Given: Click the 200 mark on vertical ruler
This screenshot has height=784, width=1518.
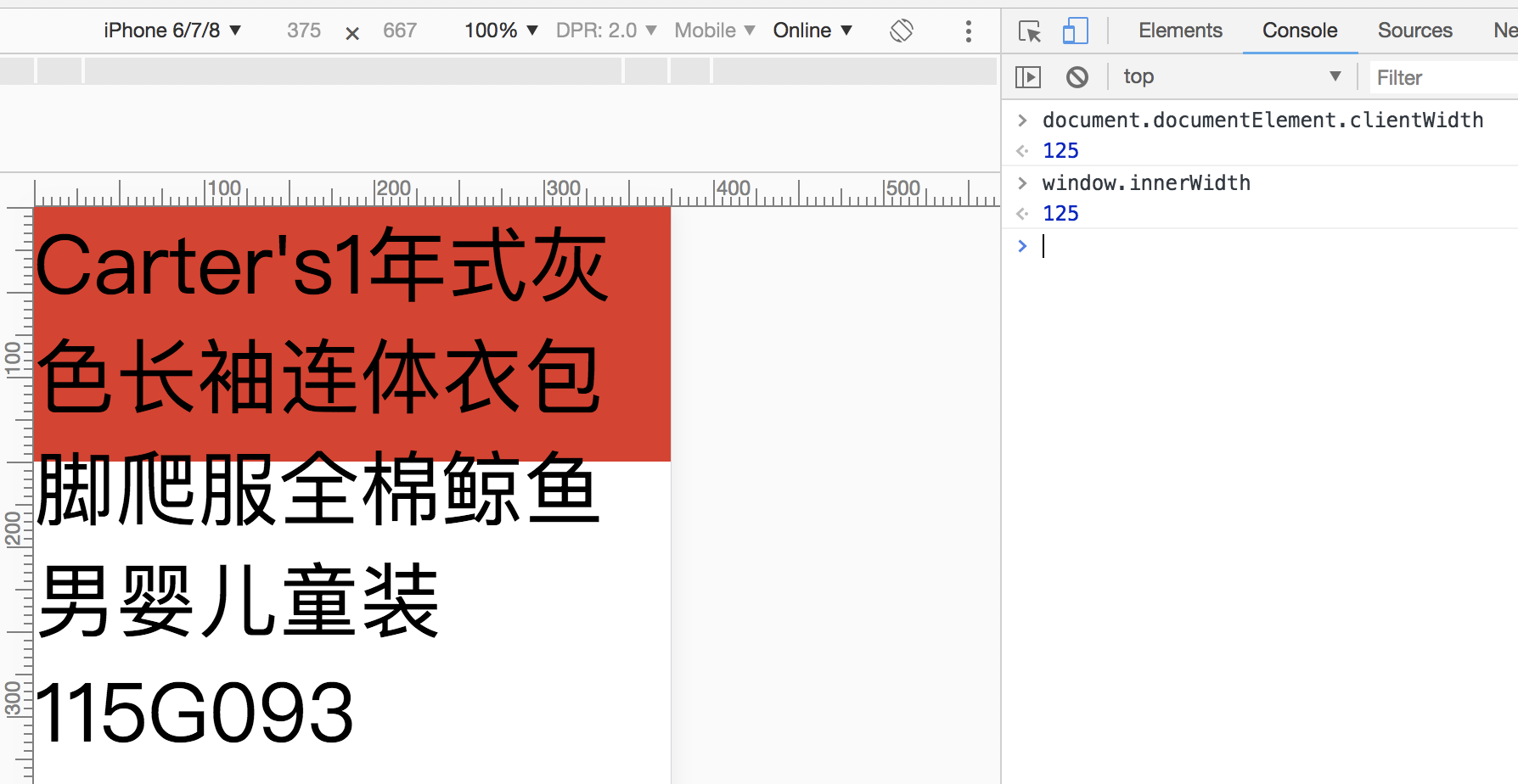Looking at the screenshot, I should click(x=13, y=529).
